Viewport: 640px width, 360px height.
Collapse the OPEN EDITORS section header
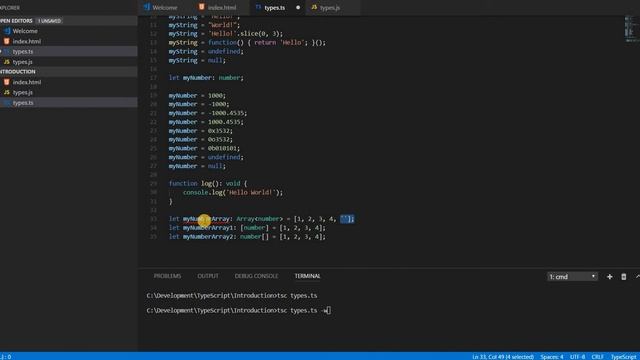[x=69, y=20]
